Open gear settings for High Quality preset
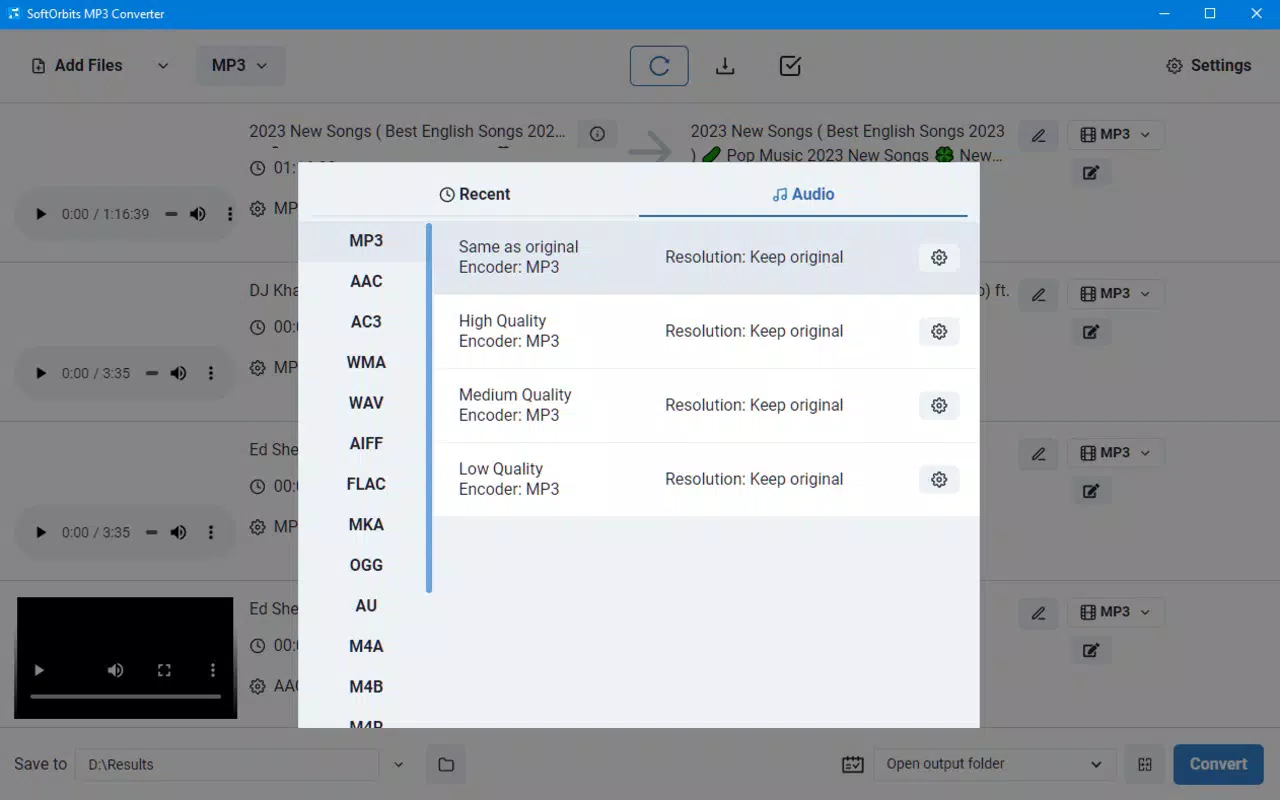This screenshot has width=1280, height=800. coord(939,332)
